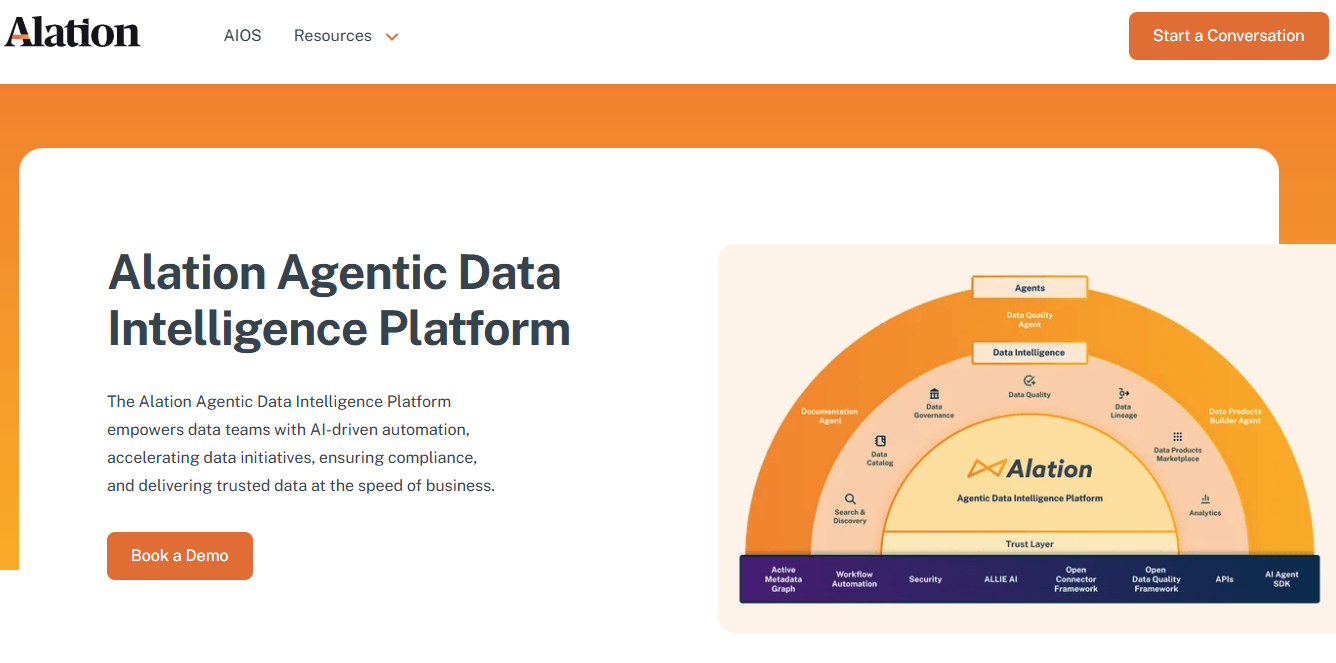Screen dimensions: 1336x663
Task: Select the Data Governance icon in diagram
Action: 934,394
